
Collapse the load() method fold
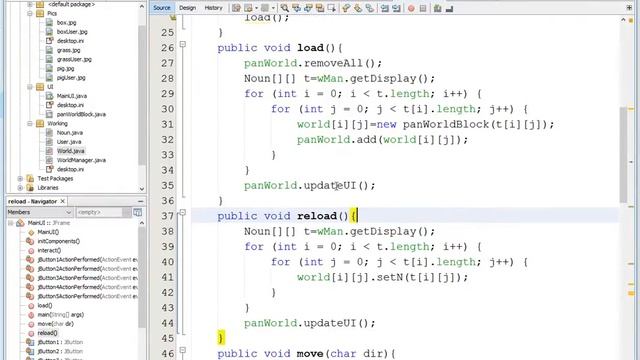(183, 44)
